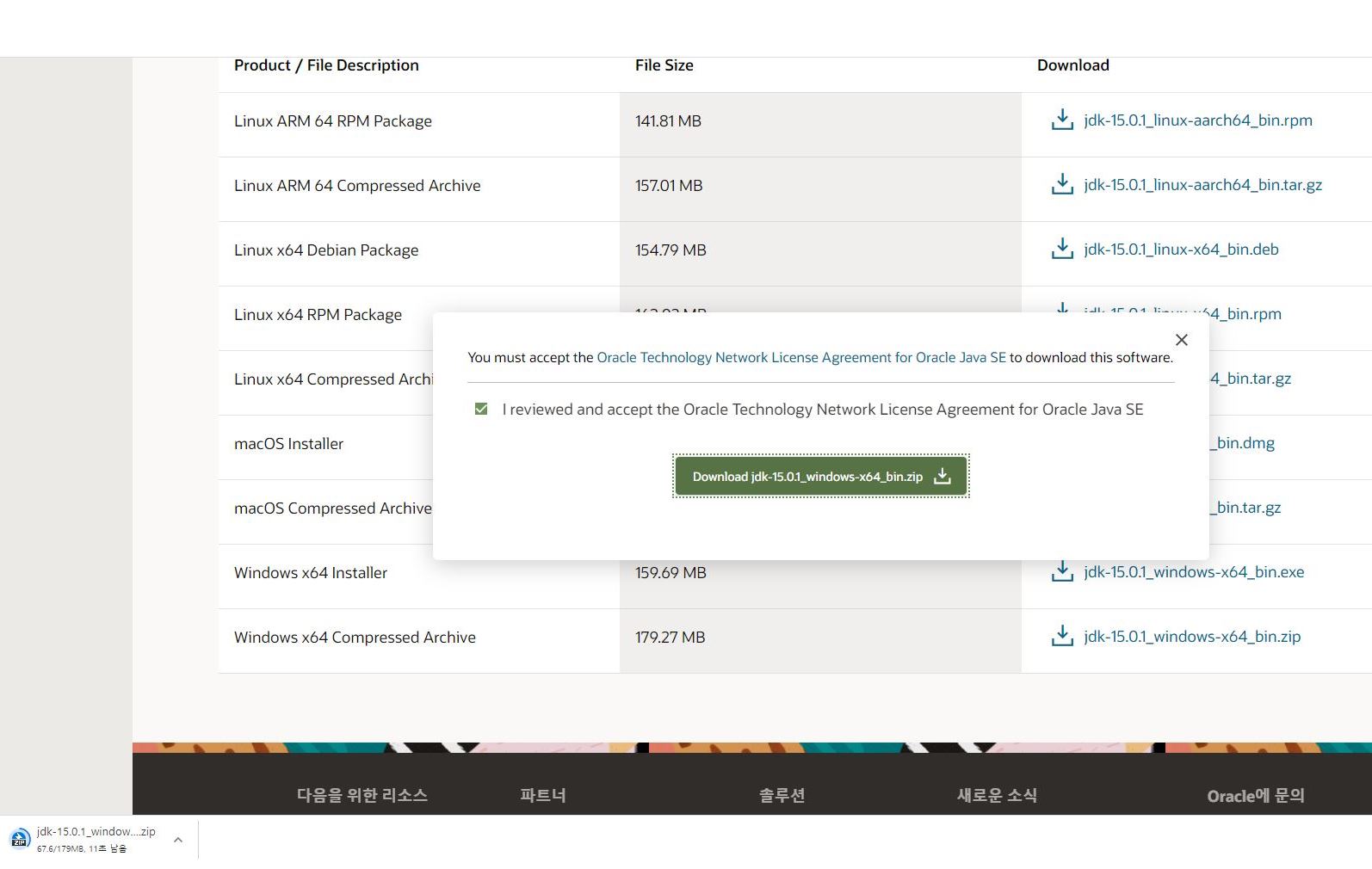The width and height of the screenshot is (1372, 869).
Task: Open Oracle Technology Network License Agreement link
Action: [x=801, y=357]
